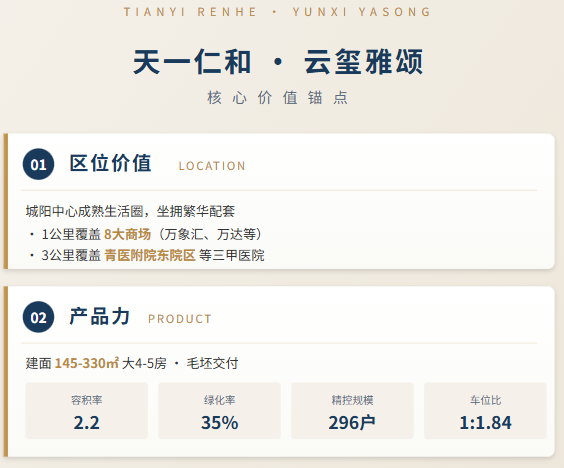This screenshot has height=468, width=564.
Task: Click the main title 天一仁和 · 云玺雅颂
Action: click(x=278, y=62)
